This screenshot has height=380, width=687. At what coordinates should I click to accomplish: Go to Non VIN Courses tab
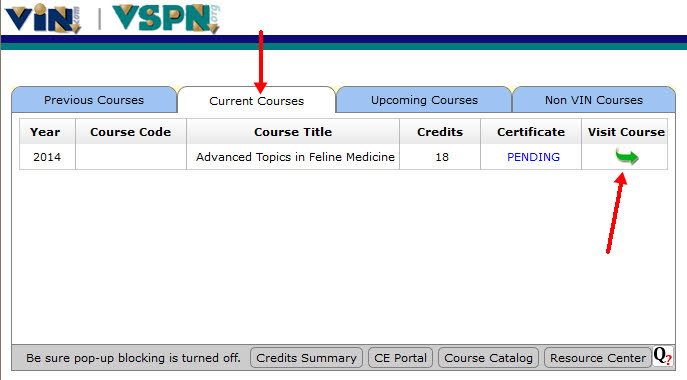pyautogui.click(x=594, y=100)
